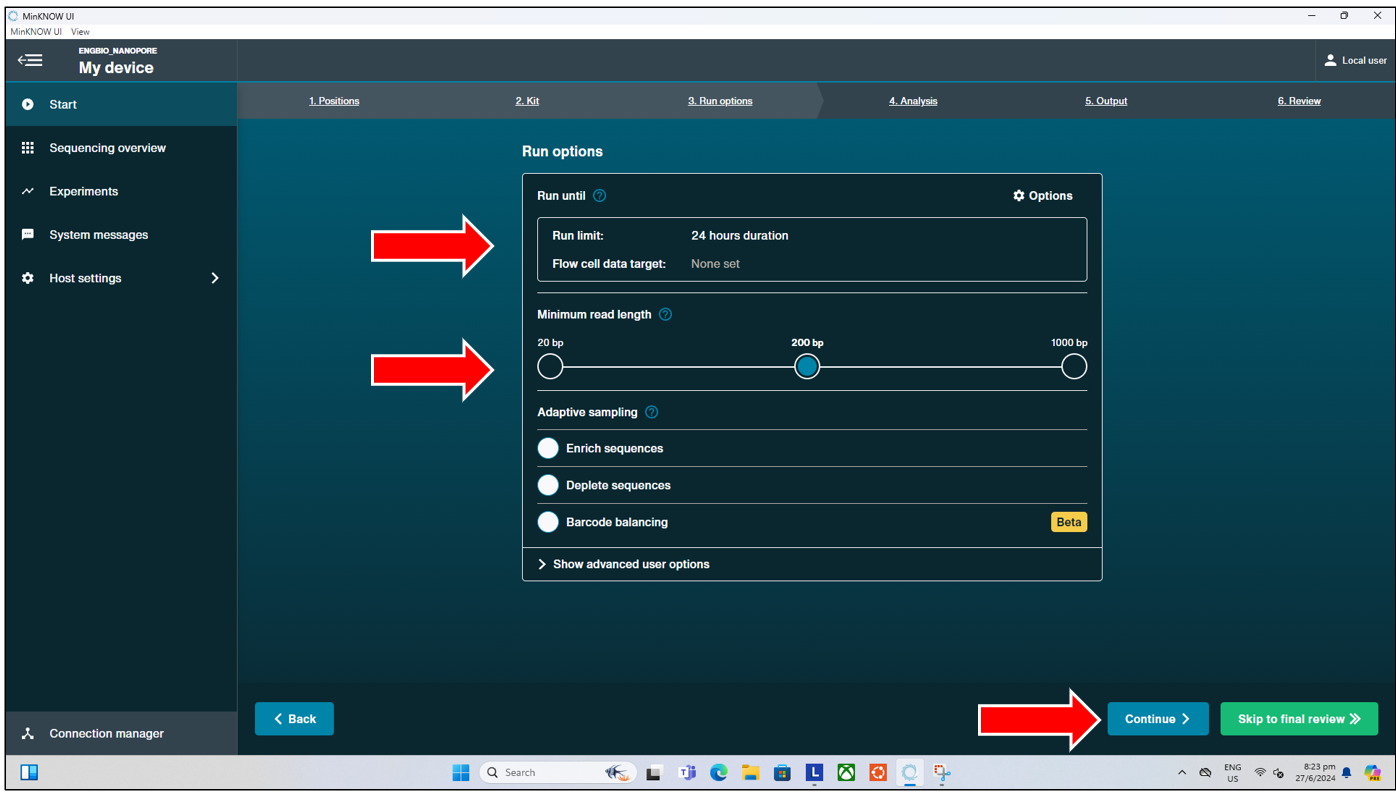
Task: Switch ENG US input language
Action: [1233, 773]
